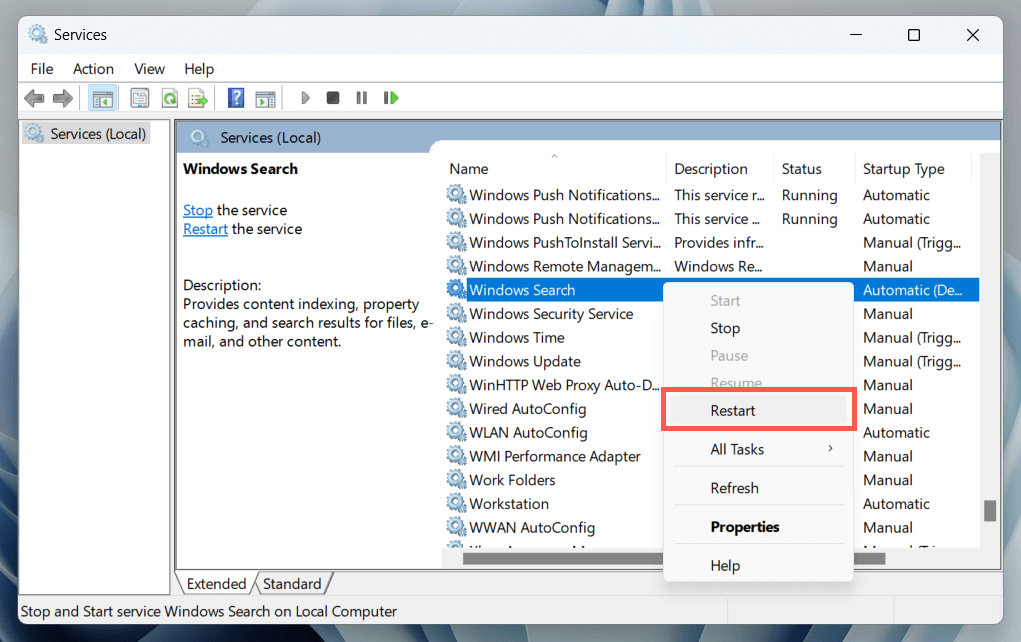This screenshot has width=1021, height=642.
Task: Select the Workstation service name
Action: [509, 504]
